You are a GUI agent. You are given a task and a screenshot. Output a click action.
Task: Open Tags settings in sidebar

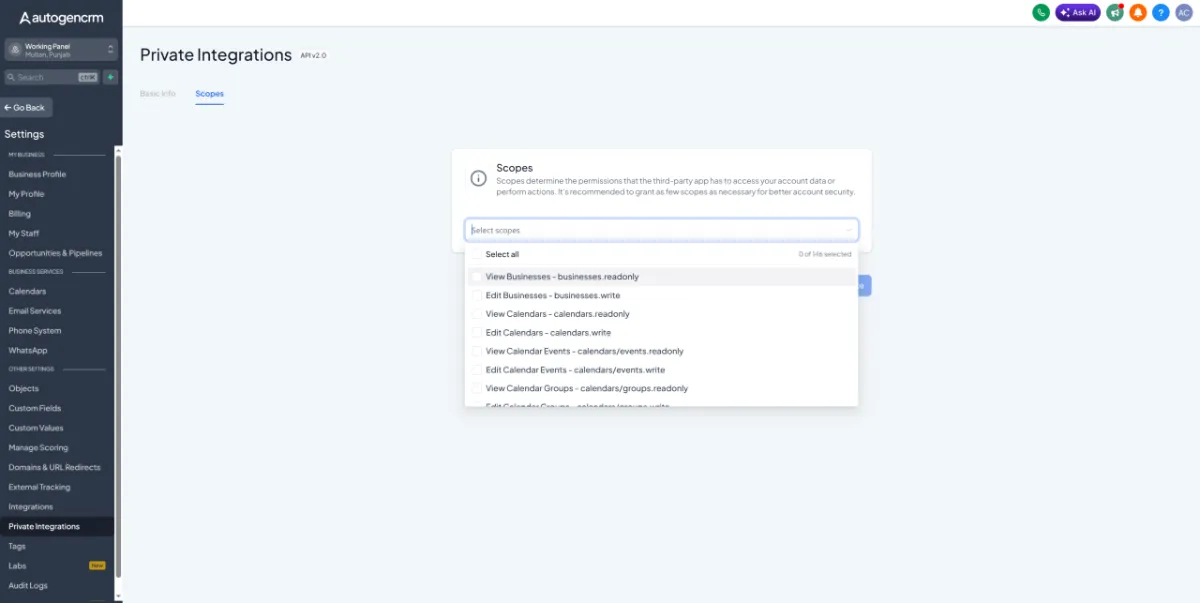tap(17, 546)
